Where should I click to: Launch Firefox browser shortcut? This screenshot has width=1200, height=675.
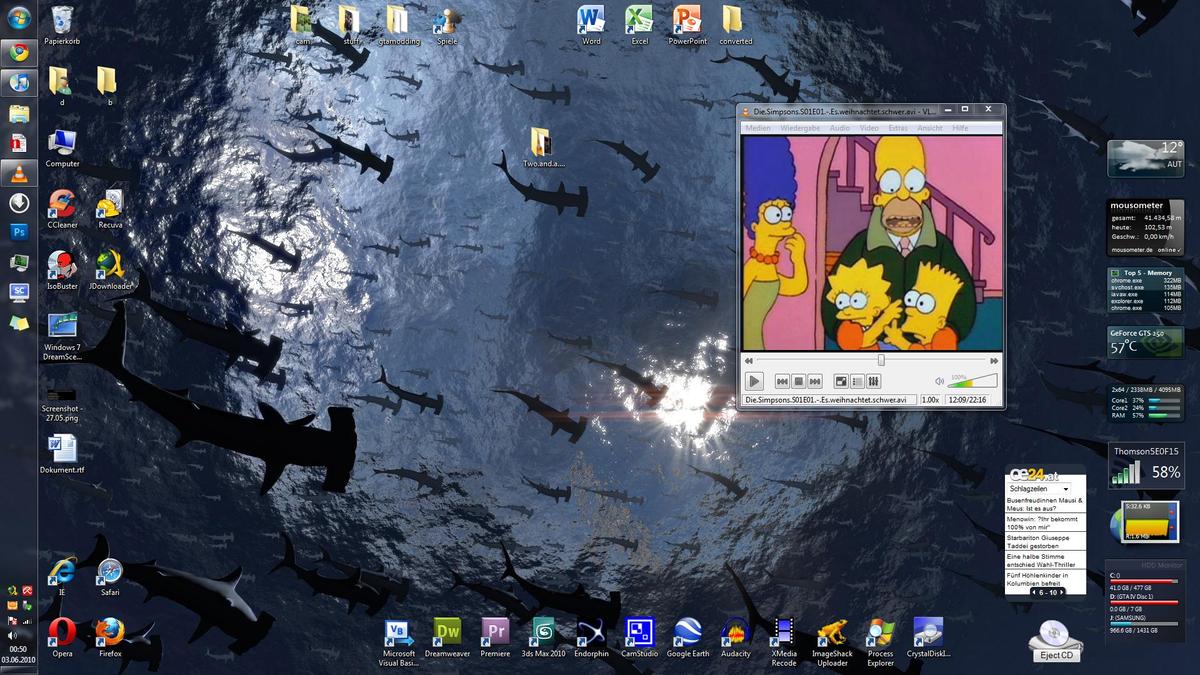110,636
